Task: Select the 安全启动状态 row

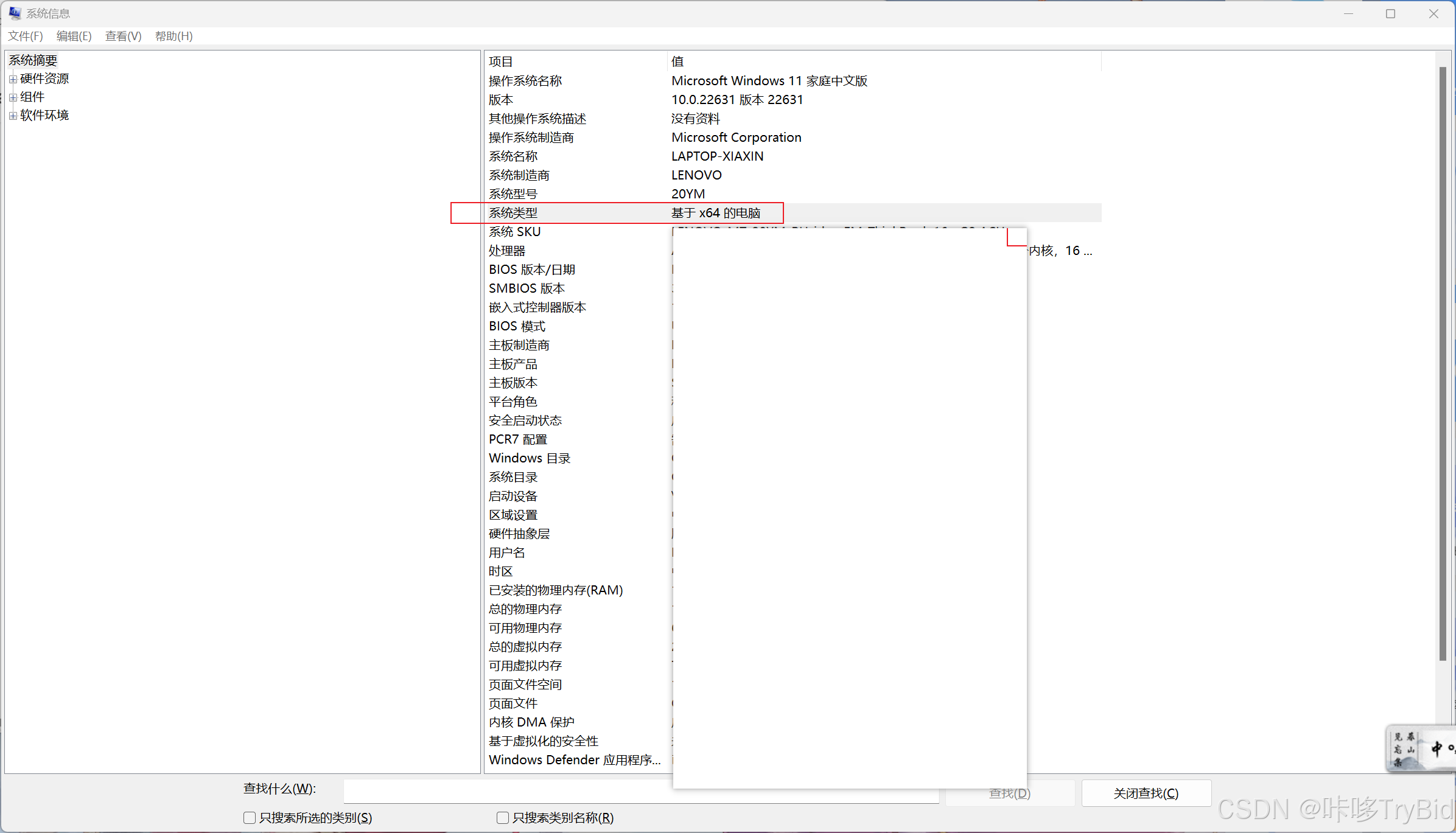Action: [x=578, y=420]
